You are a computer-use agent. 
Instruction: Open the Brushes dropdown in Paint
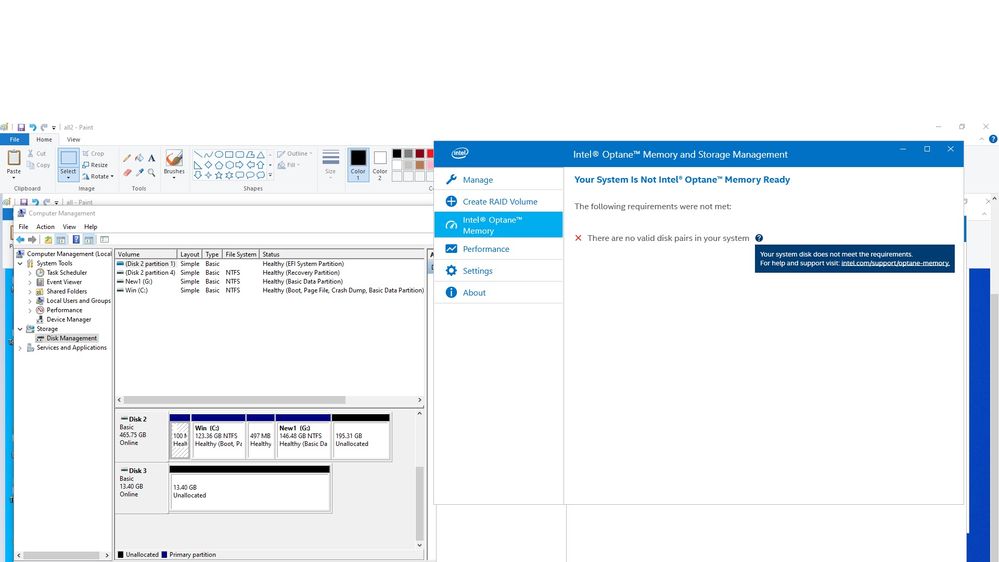click(174, 176)
